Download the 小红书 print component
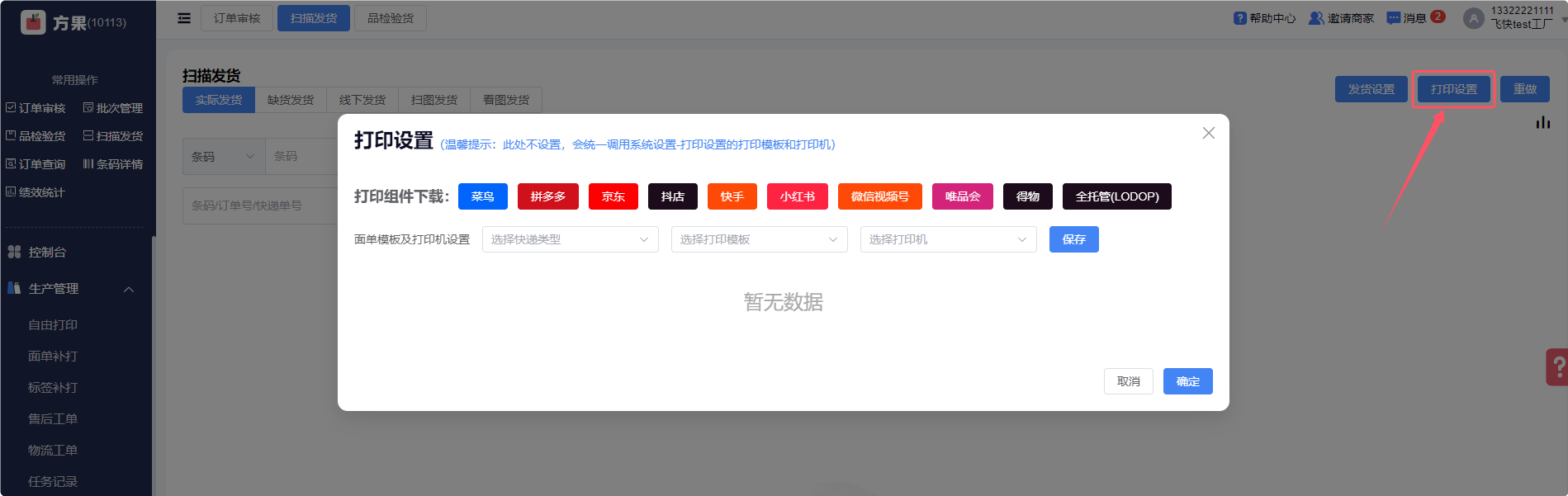 798,196
